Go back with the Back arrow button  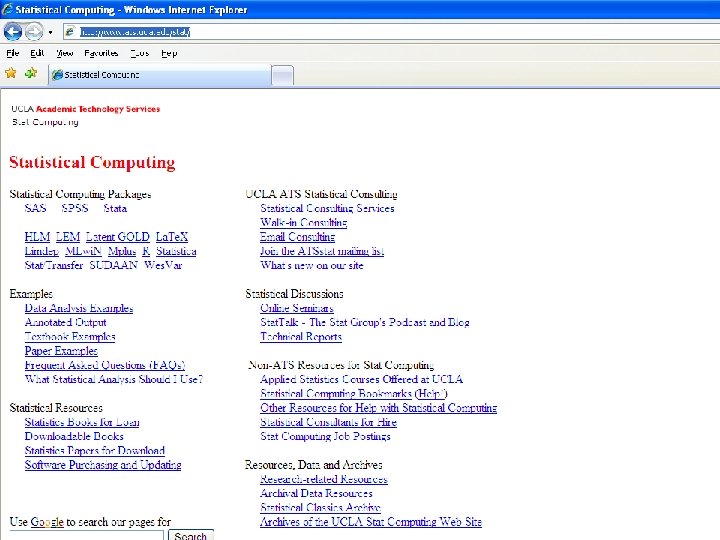tap(13, 32)
